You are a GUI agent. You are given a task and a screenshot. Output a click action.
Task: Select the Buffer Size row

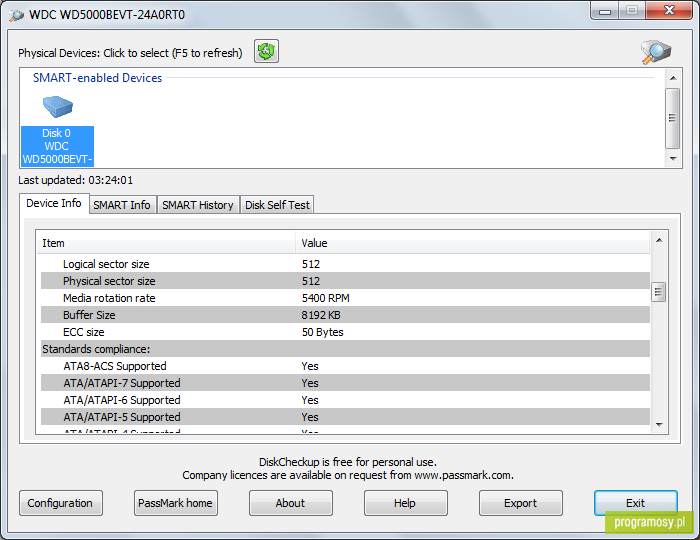tap(345, 315)
